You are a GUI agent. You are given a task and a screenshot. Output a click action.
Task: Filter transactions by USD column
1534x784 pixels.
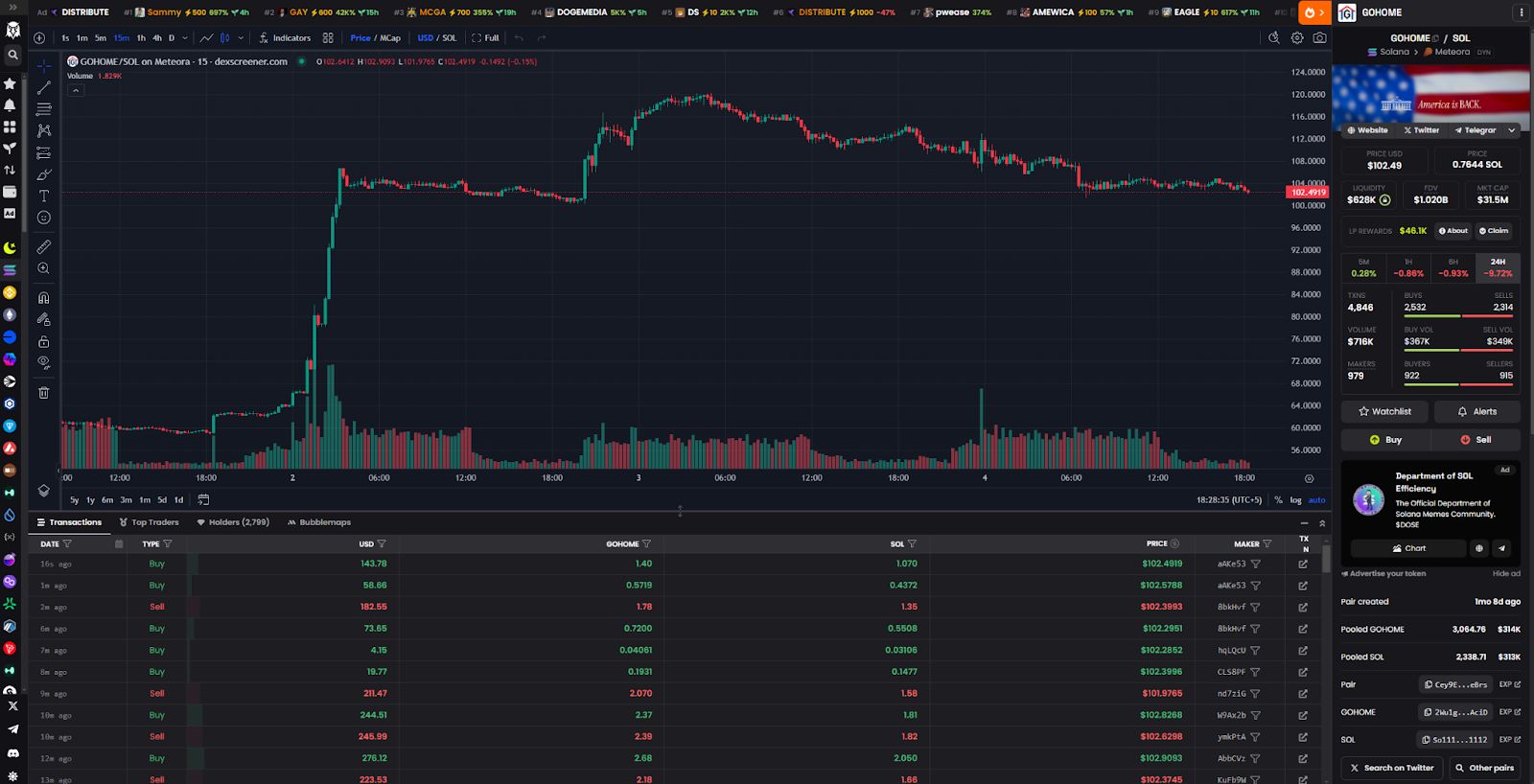[x=382, y=543]
